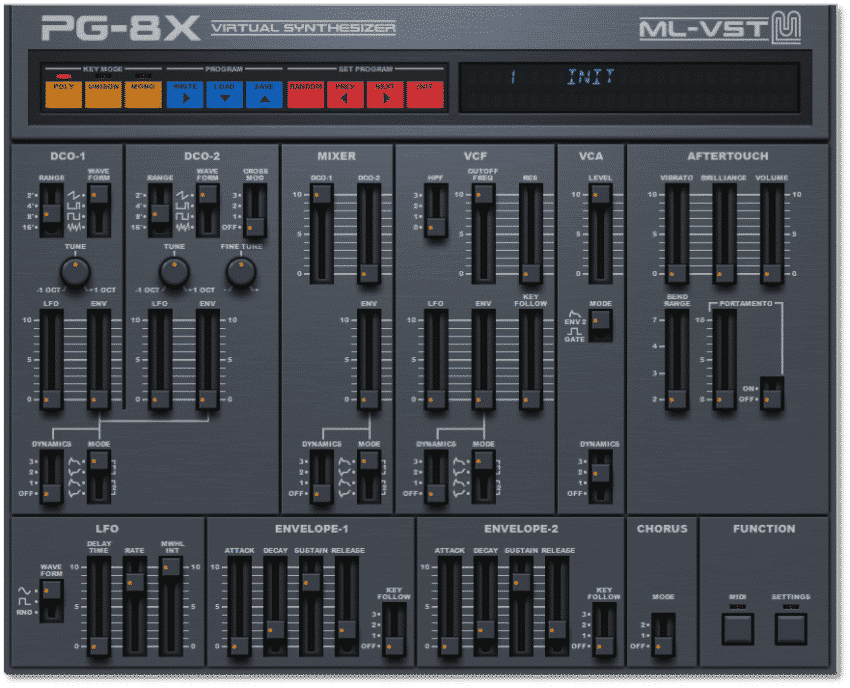
Task: Click the VCF Cutoff Freq slider
Action: [x=483, y=232]
